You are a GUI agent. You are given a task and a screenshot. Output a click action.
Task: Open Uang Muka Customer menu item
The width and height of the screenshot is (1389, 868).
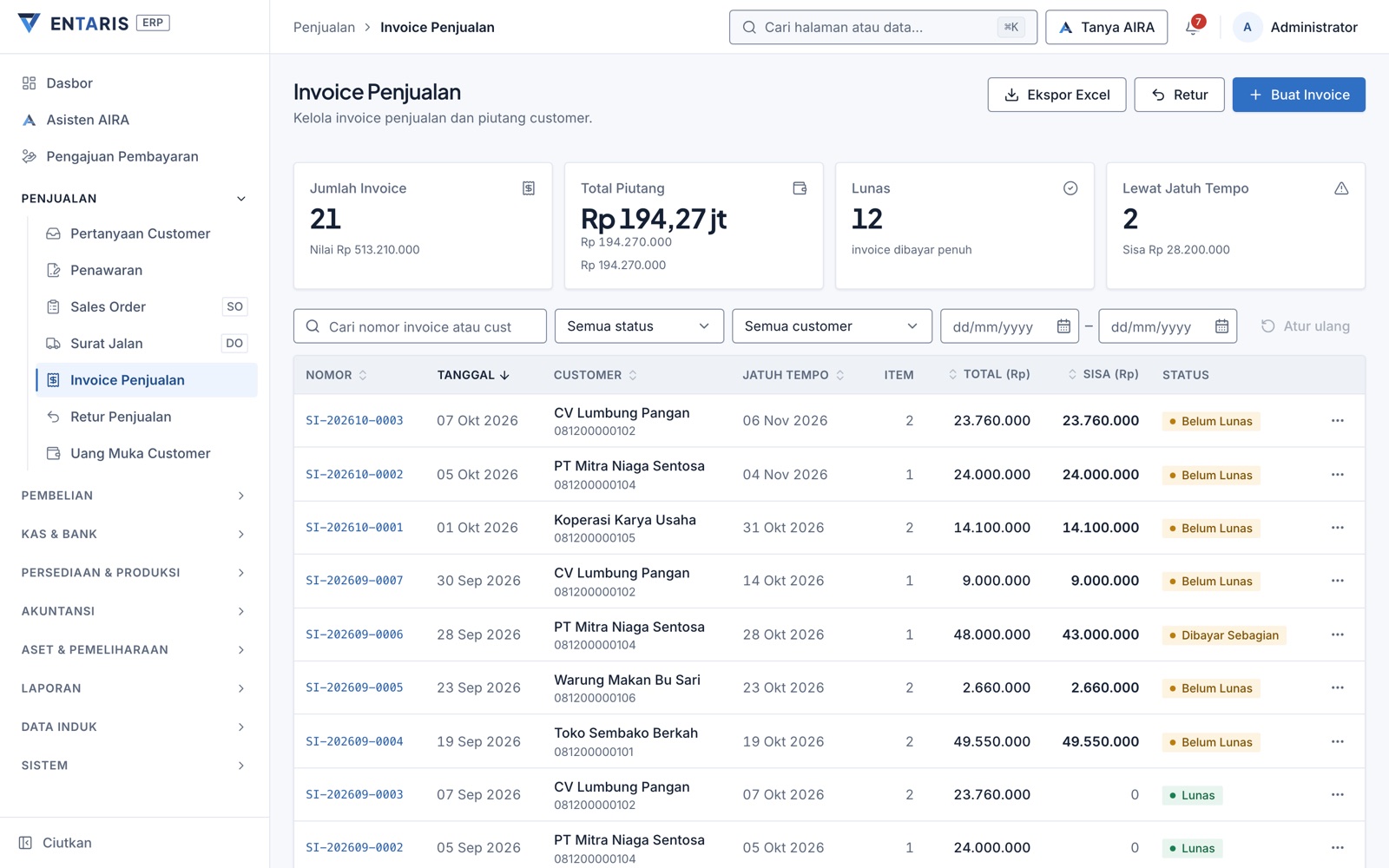(147, 453)
